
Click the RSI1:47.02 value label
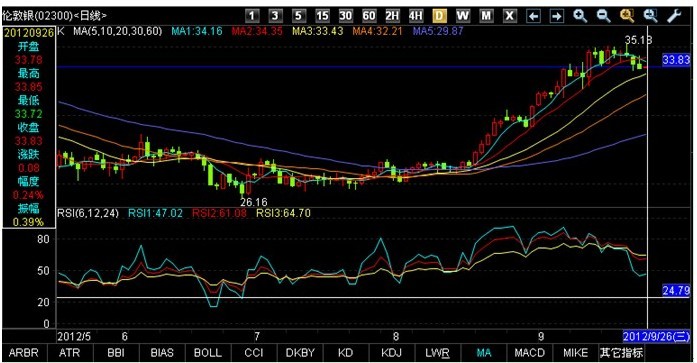[x=156, y=213]
